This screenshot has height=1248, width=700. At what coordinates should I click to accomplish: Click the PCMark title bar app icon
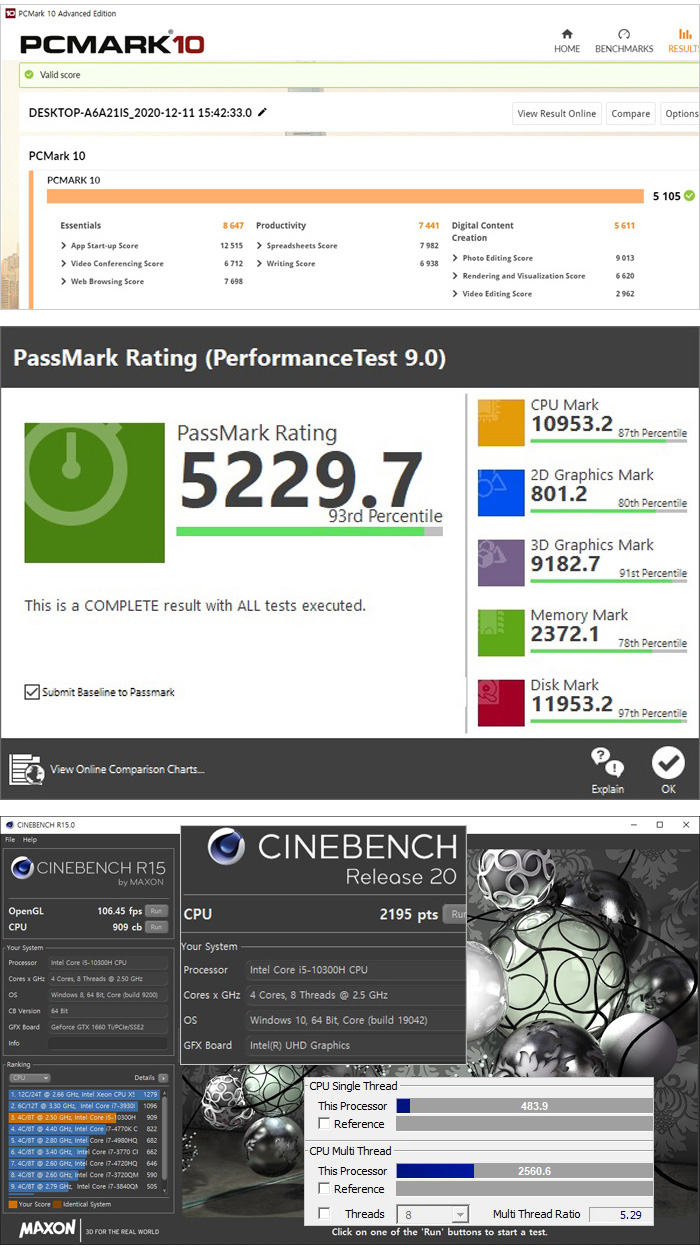point(9,13)
